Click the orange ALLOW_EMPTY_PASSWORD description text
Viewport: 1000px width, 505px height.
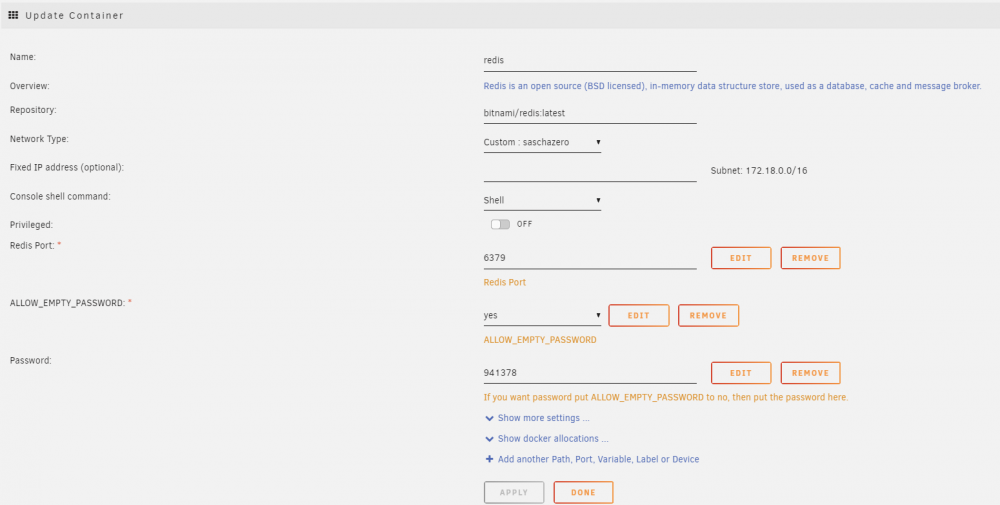click(x=540, y=340)
